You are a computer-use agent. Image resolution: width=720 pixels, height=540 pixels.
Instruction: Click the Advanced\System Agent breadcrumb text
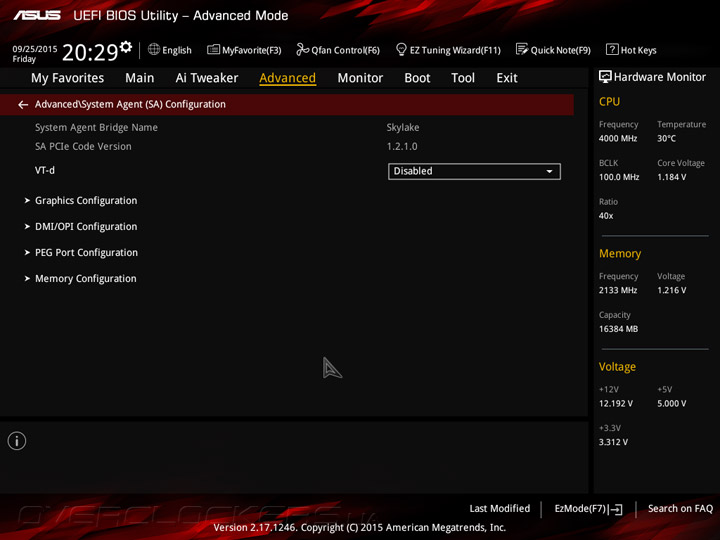[130, 105]
